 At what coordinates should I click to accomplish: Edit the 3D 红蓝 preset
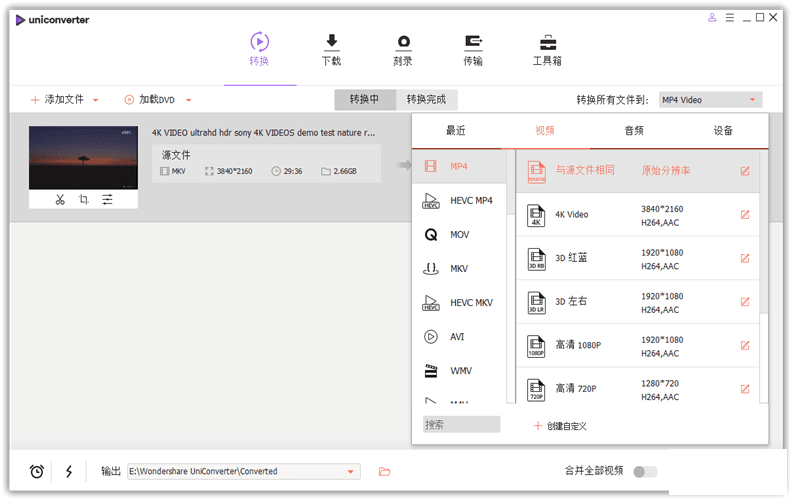coord(745,258)
